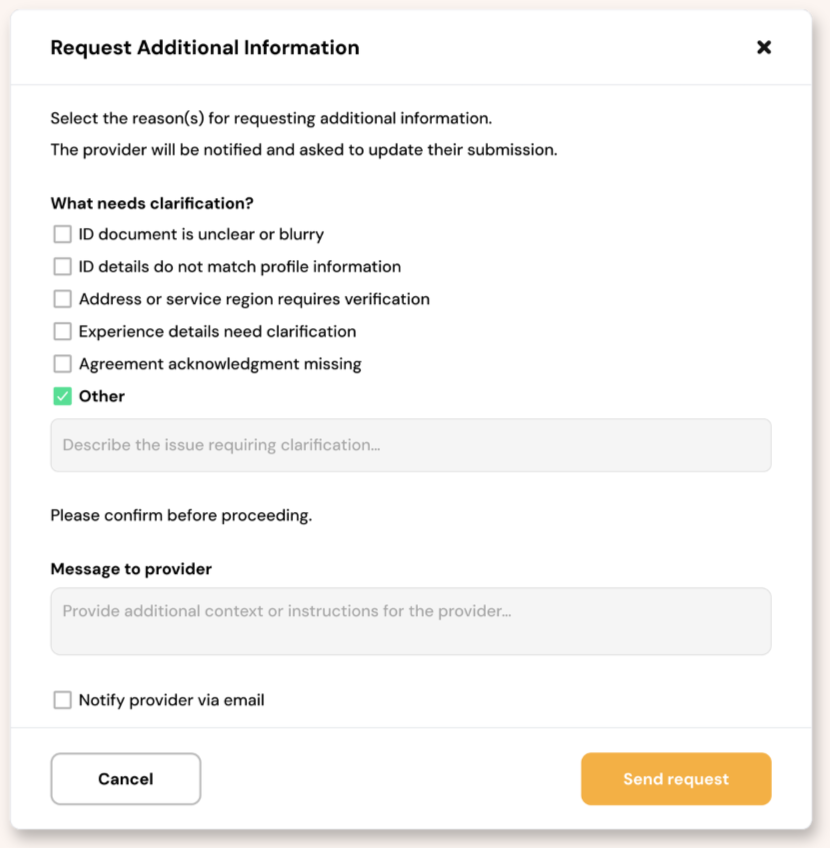Viewport: 830px width, 848px height.
Task: Click the 'ID details do not match profile information' label
Action: [240, 267]
